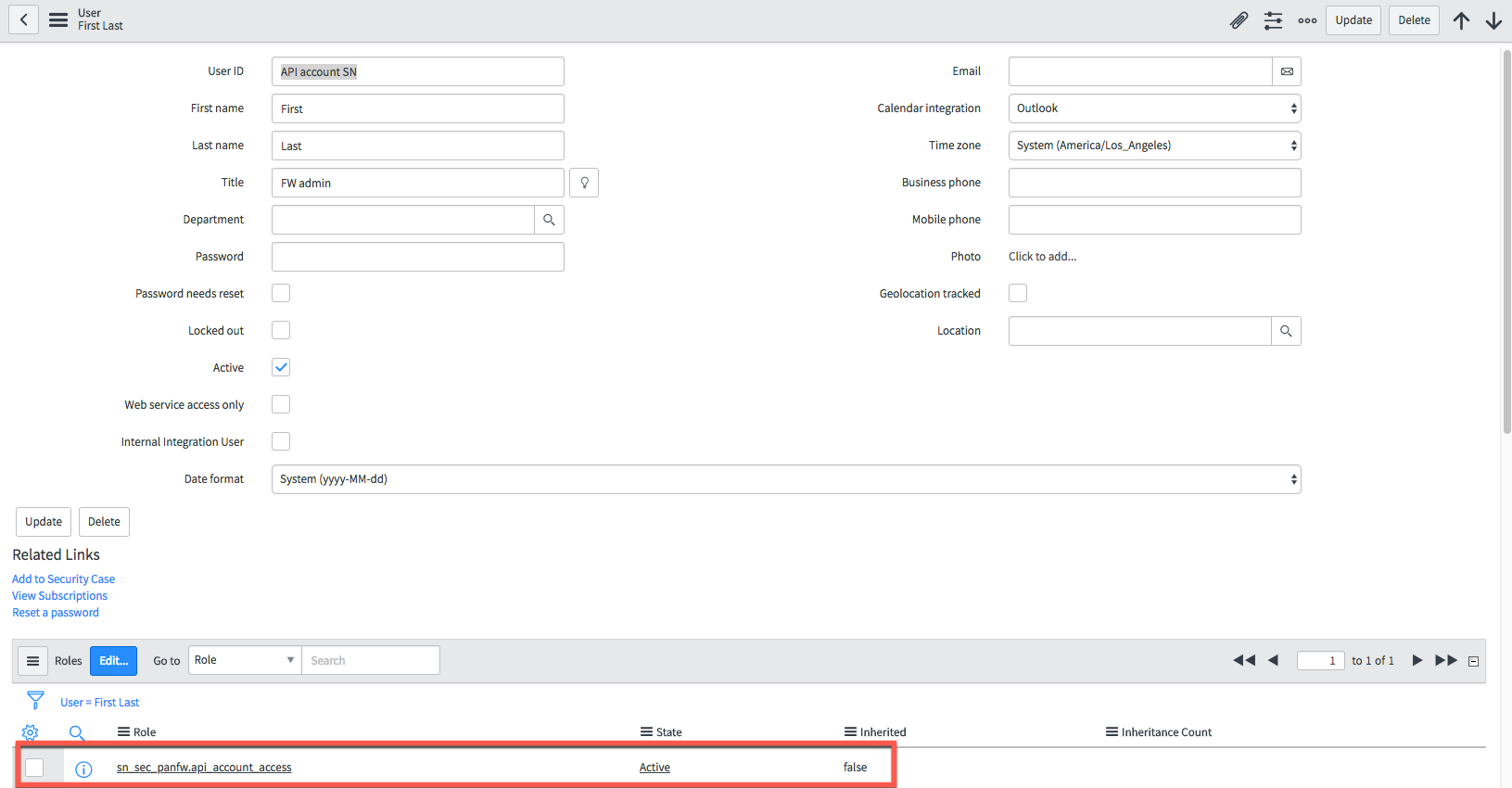Click the header Update button
This screenshot has height=788, width=1512.
click(x=1353, y=20)
